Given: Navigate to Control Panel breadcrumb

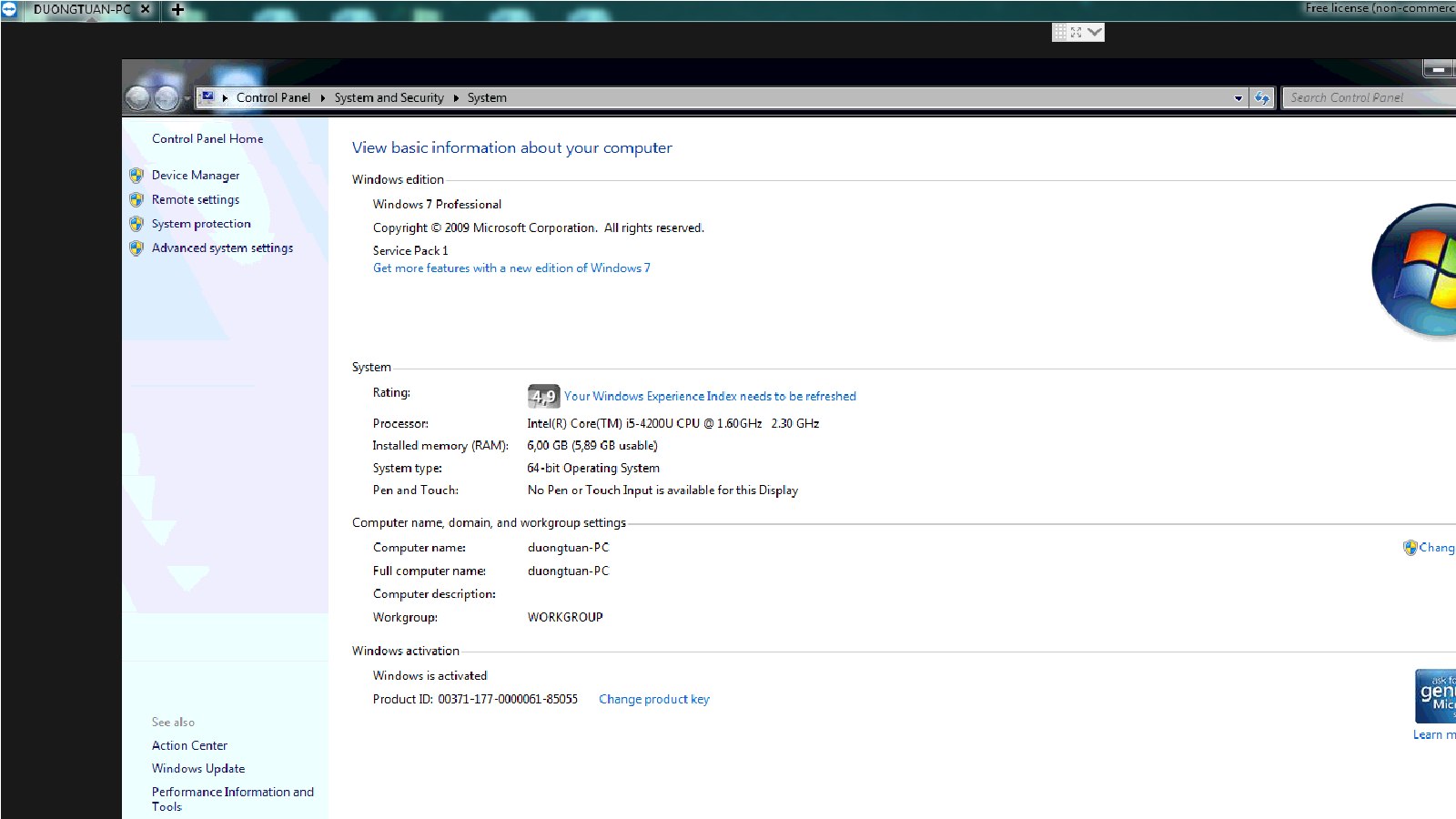Looking at the screenshot, I should coord(273,97).
